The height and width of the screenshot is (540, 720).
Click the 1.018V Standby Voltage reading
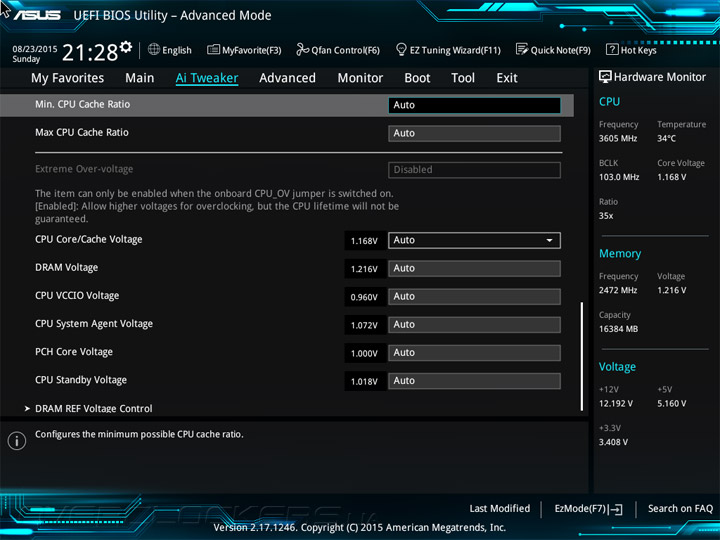point(364,382)
